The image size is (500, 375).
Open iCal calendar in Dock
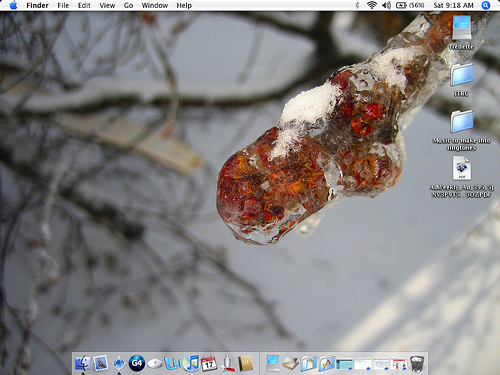[209, 363]
